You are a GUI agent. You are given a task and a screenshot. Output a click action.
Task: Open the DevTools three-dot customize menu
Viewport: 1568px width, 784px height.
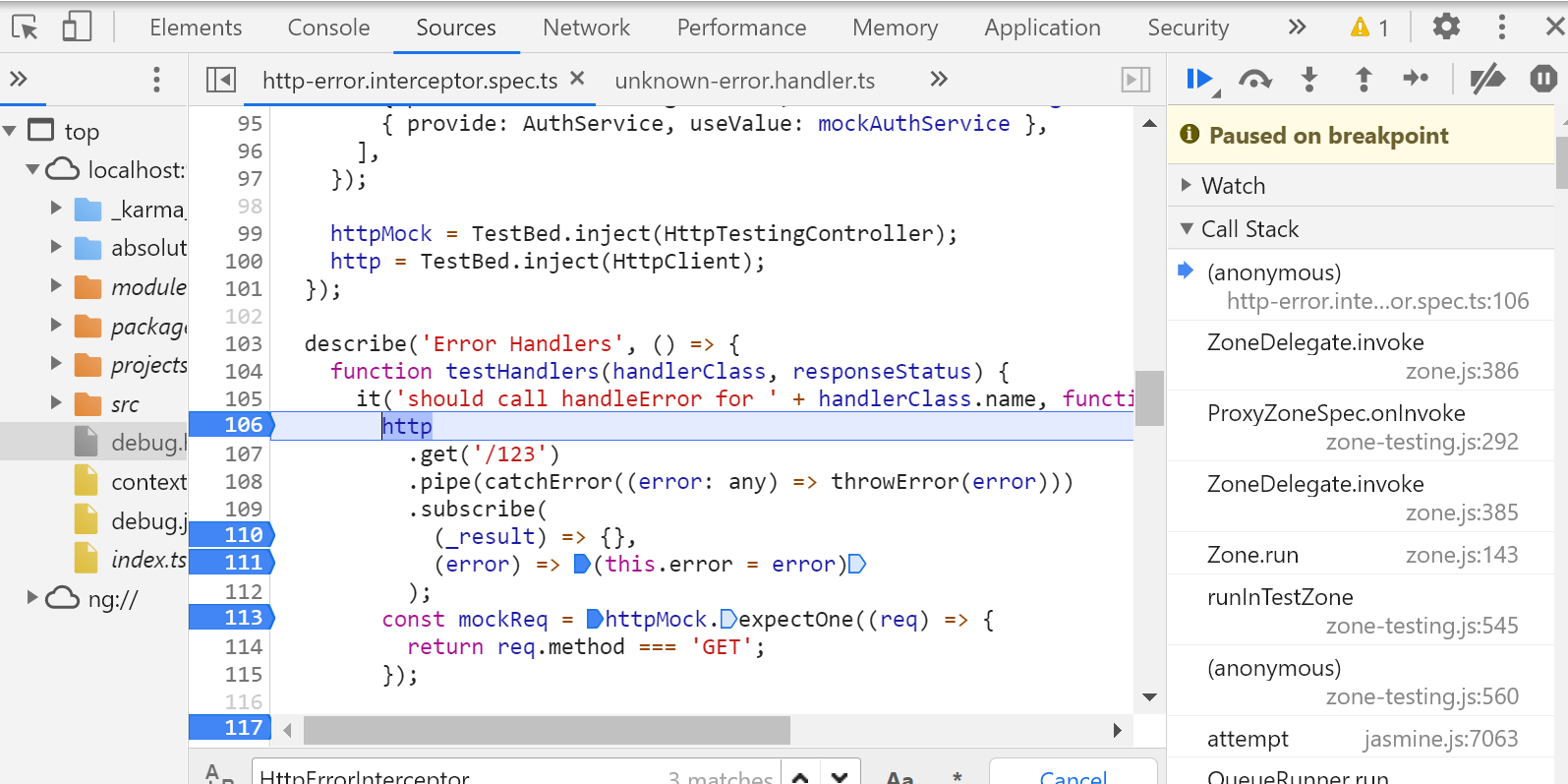[1501, 27]
